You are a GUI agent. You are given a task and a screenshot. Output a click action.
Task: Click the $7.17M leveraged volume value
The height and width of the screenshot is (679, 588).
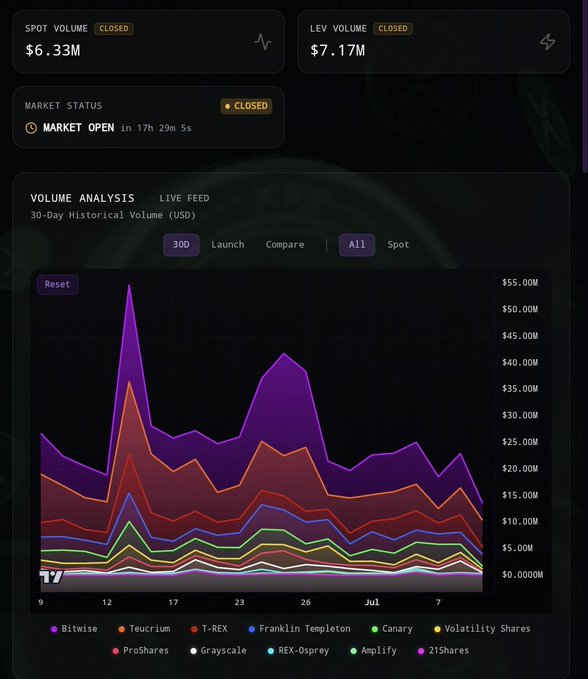pyautogui.click(x=337, y=50)
